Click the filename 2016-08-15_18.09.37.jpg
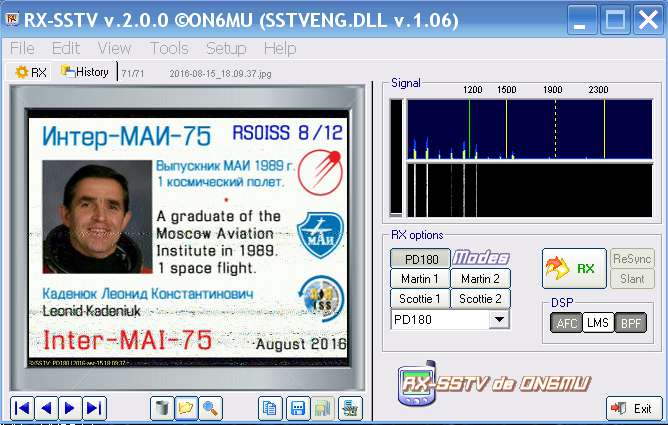Screen dimensions: 668x425 (220, 74)
